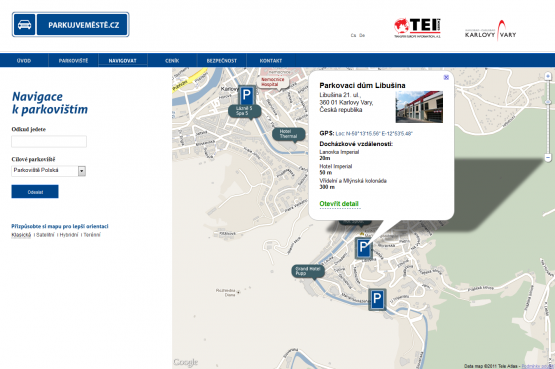Screen dimensions: 555x369
Task: Click the Odkud jedete input field
Action: pos(49,142)
